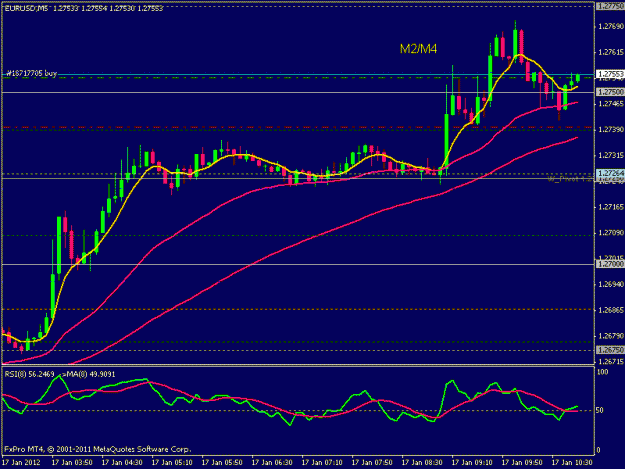Screen dimensions: 625x469
Task: Click the 17 Jan 2012 date label
Action: (22, 463)
